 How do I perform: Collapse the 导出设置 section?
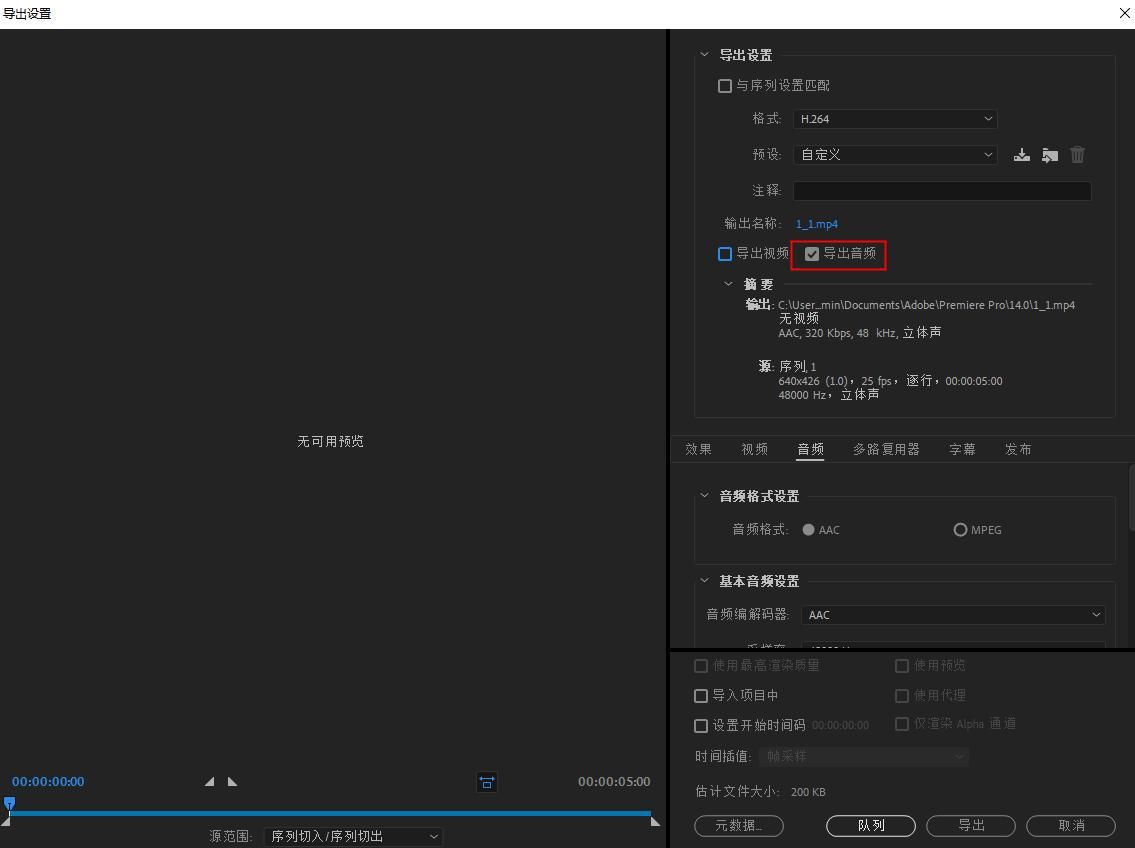click(704, 55)
